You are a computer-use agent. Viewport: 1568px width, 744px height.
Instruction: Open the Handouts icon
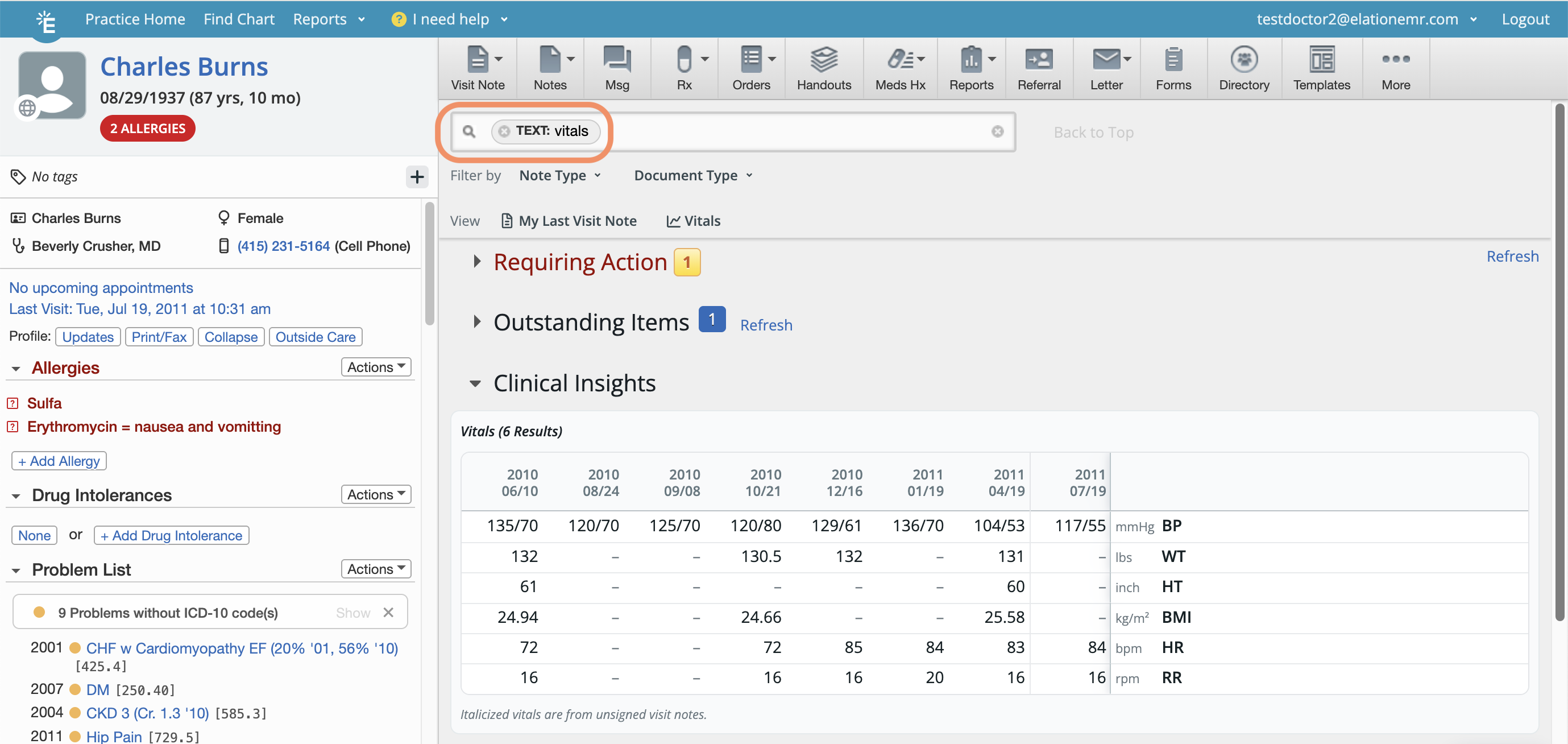(824, 68)
